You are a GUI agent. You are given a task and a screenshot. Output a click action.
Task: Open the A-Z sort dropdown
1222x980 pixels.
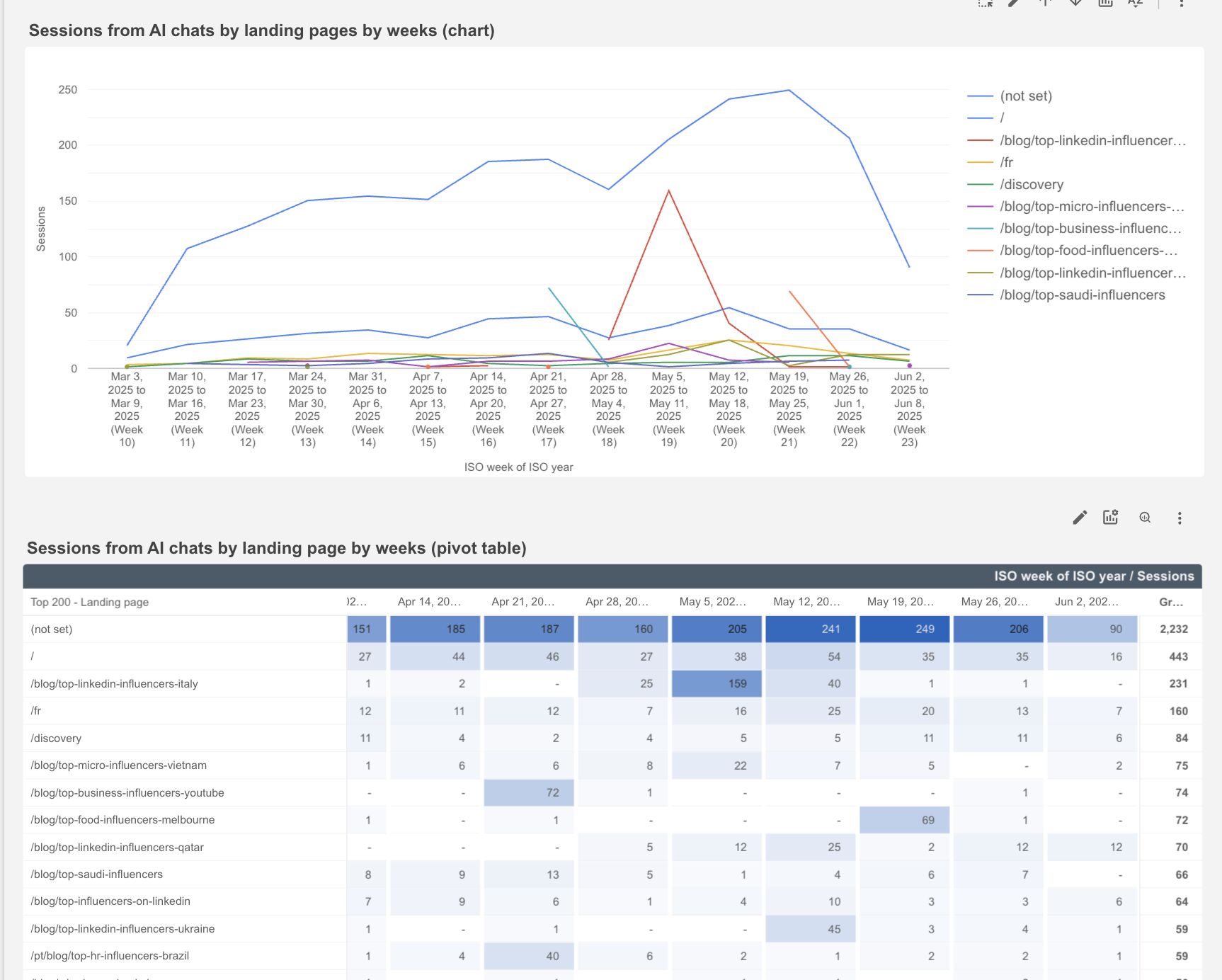tap(1135, 3)
